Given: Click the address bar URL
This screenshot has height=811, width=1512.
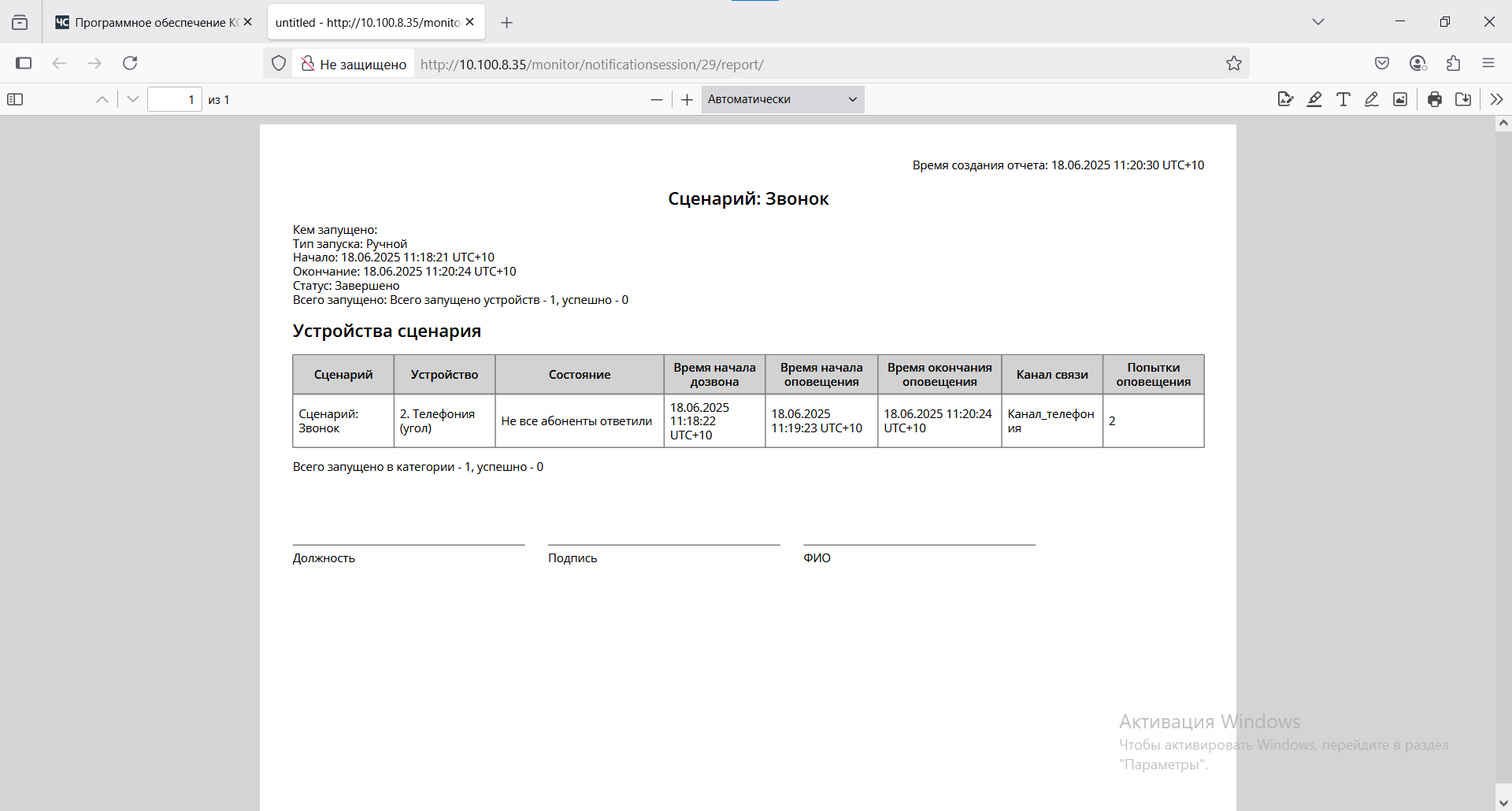Looking at the screenshot, I should point(592,65).
